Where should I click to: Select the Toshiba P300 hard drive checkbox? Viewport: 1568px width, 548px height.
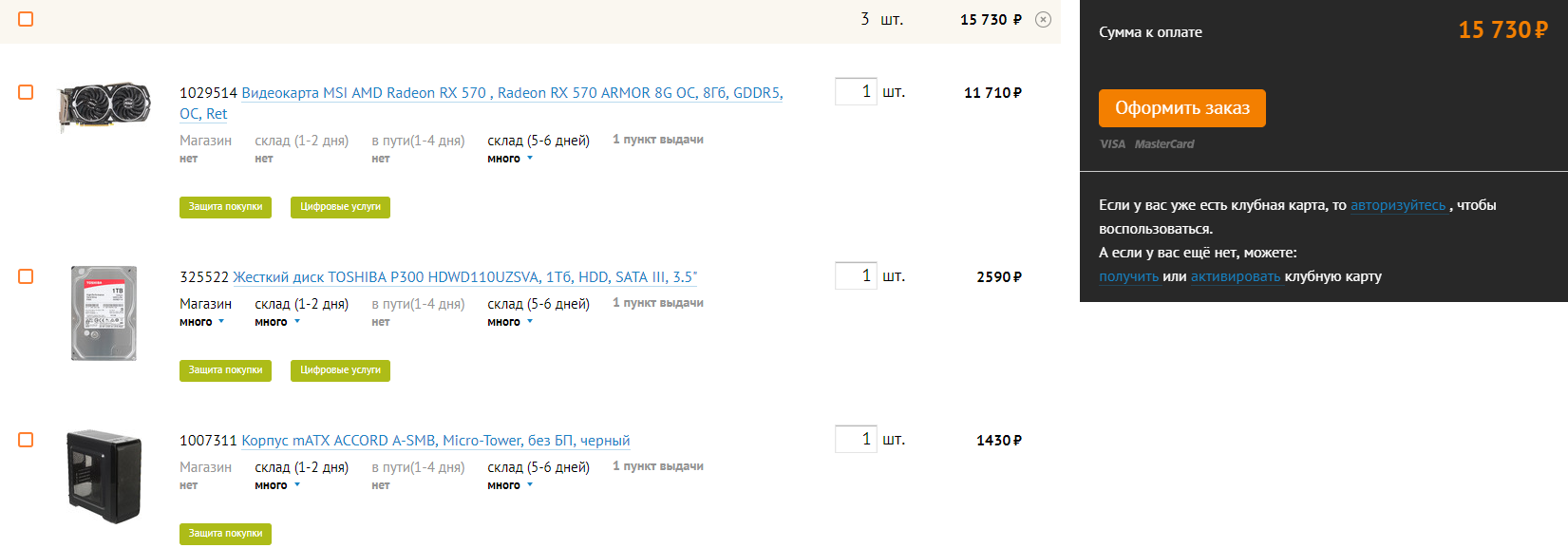(26, 276)
